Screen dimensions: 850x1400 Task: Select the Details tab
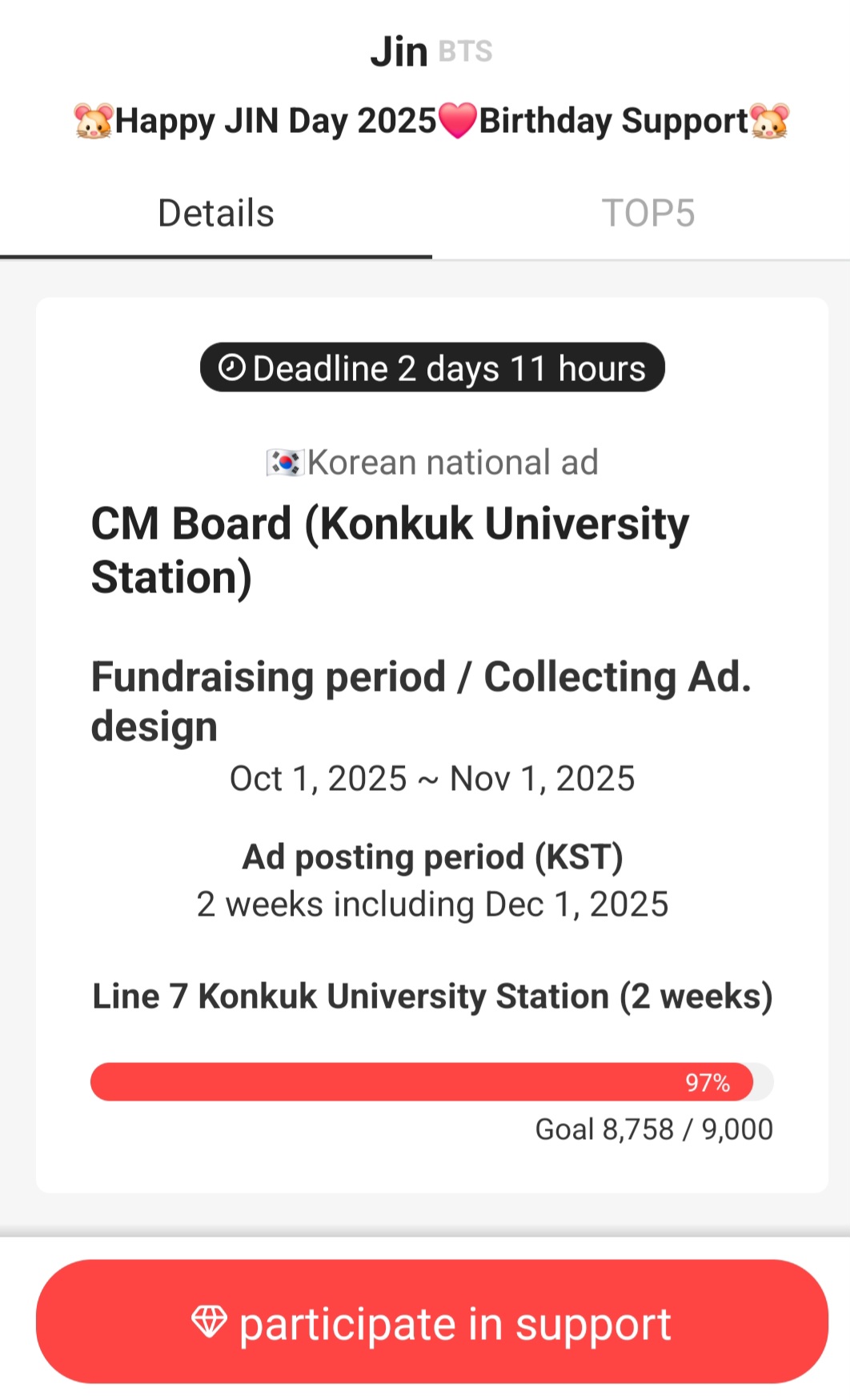(x=216, y=214)
